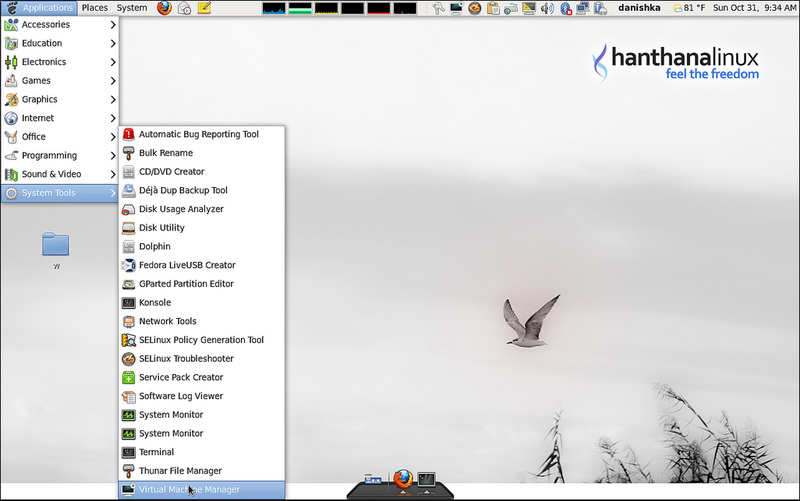
Task: Open Thunar File Manager icon
Action: click(129, 471)
